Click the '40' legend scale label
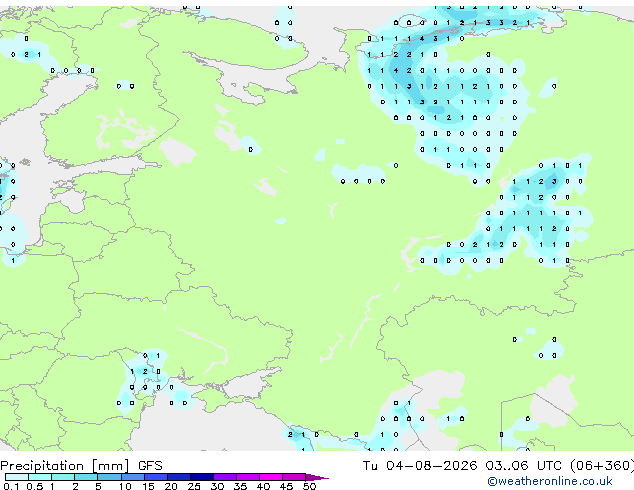 (x=263, y=486)
